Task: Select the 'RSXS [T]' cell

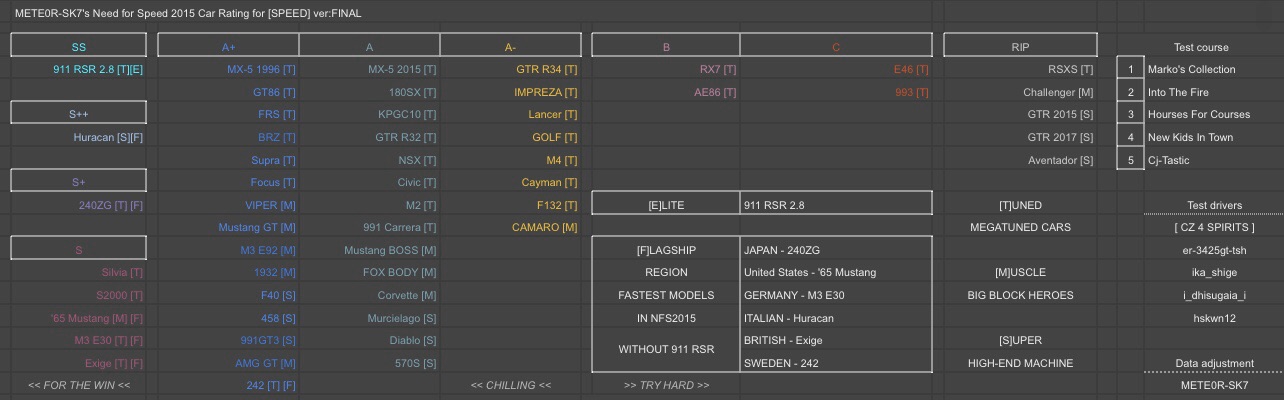Action: click(1020, 69)
